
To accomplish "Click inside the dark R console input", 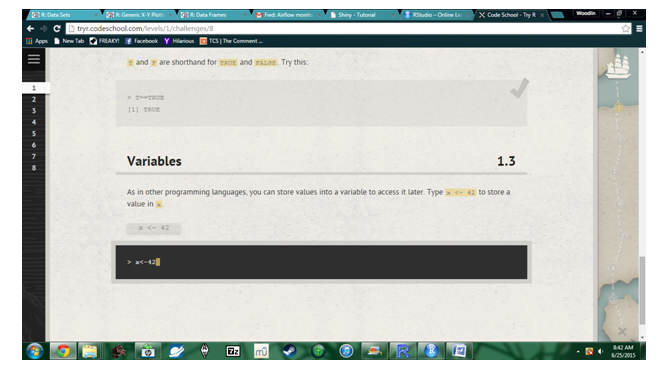I will 321,262.
